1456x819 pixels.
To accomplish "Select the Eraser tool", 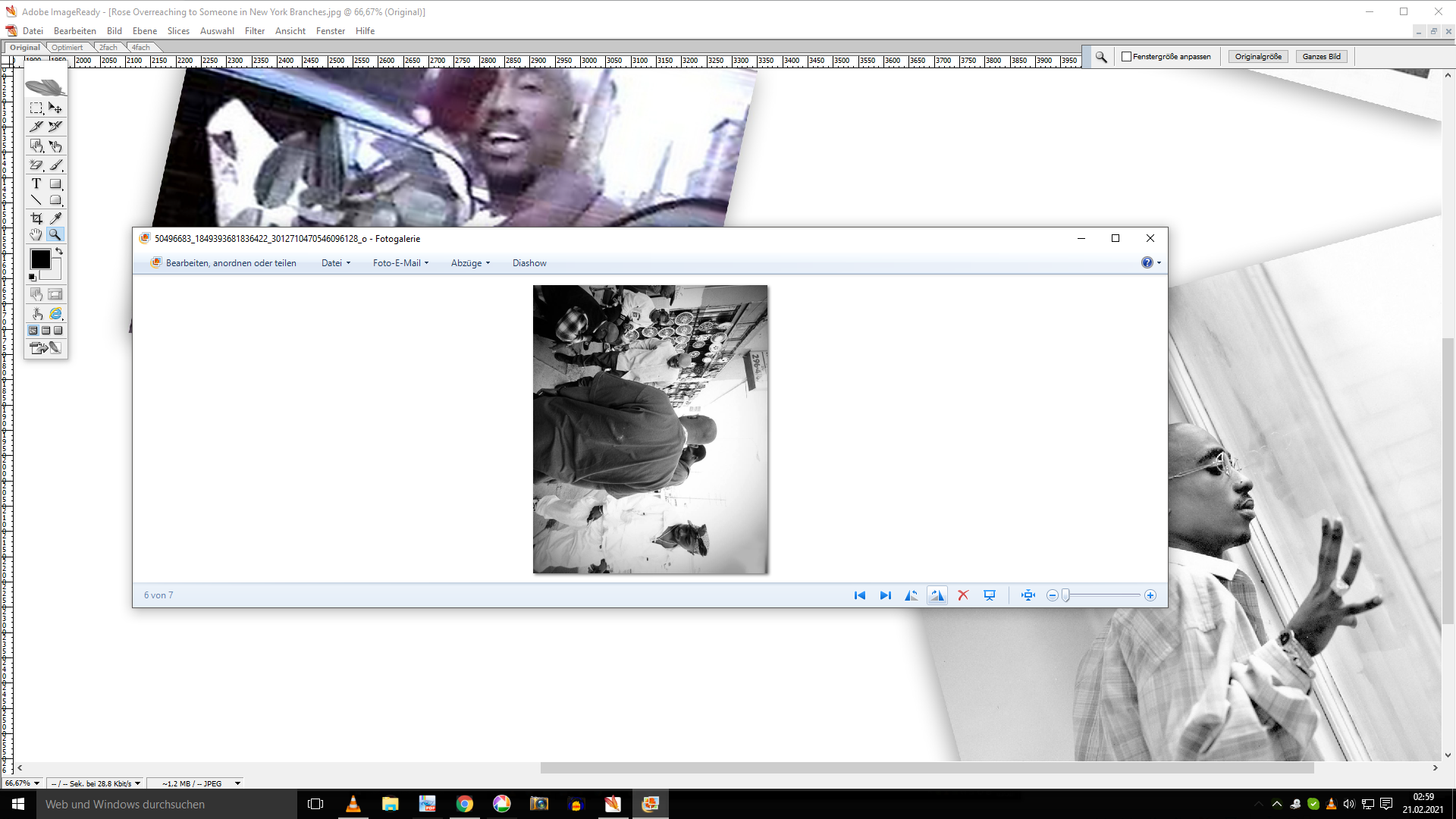I will tap(36, 165).
